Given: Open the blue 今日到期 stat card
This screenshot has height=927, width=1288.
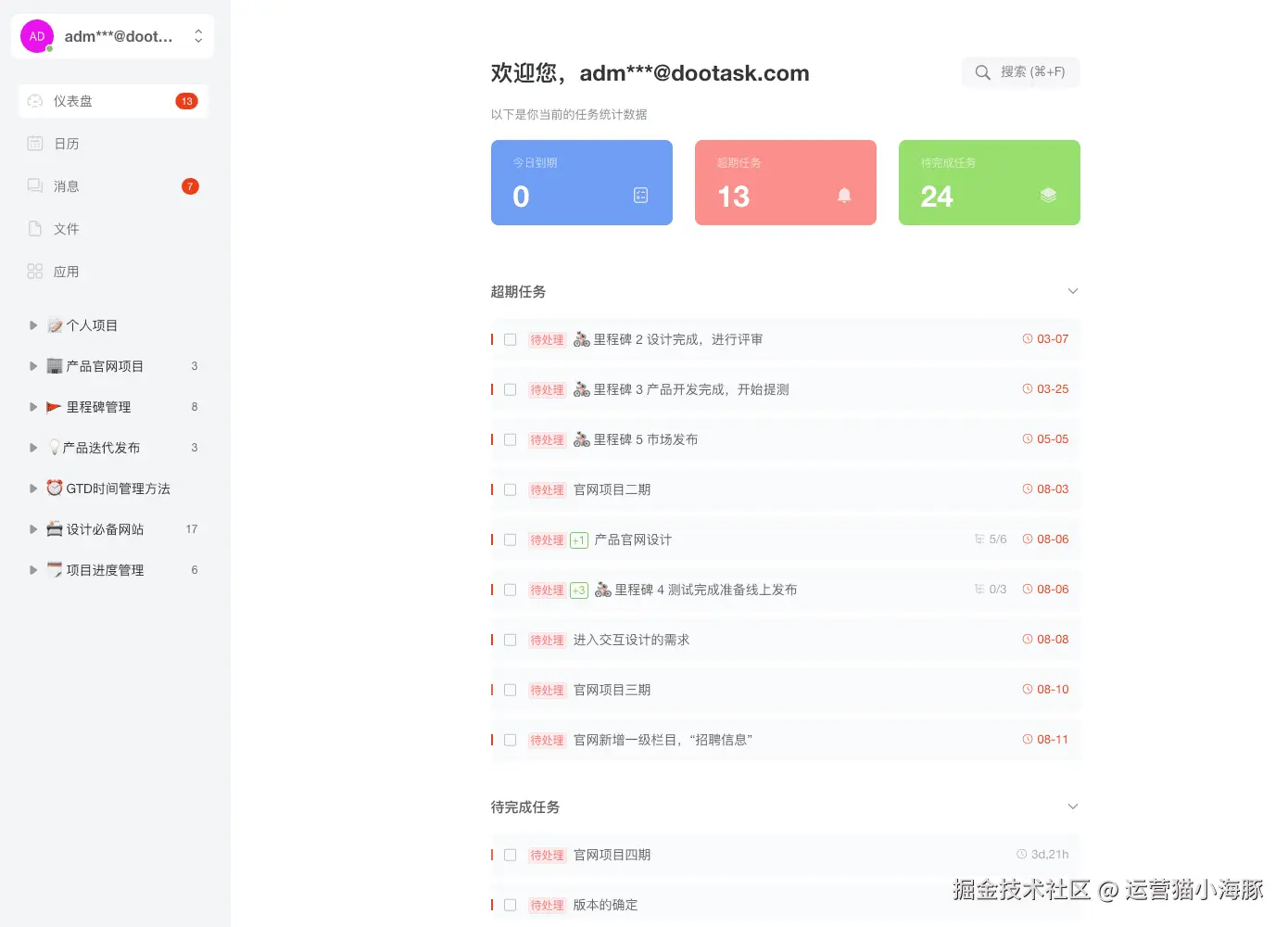Looking at the screenshot, I should (x=582, y=183).
